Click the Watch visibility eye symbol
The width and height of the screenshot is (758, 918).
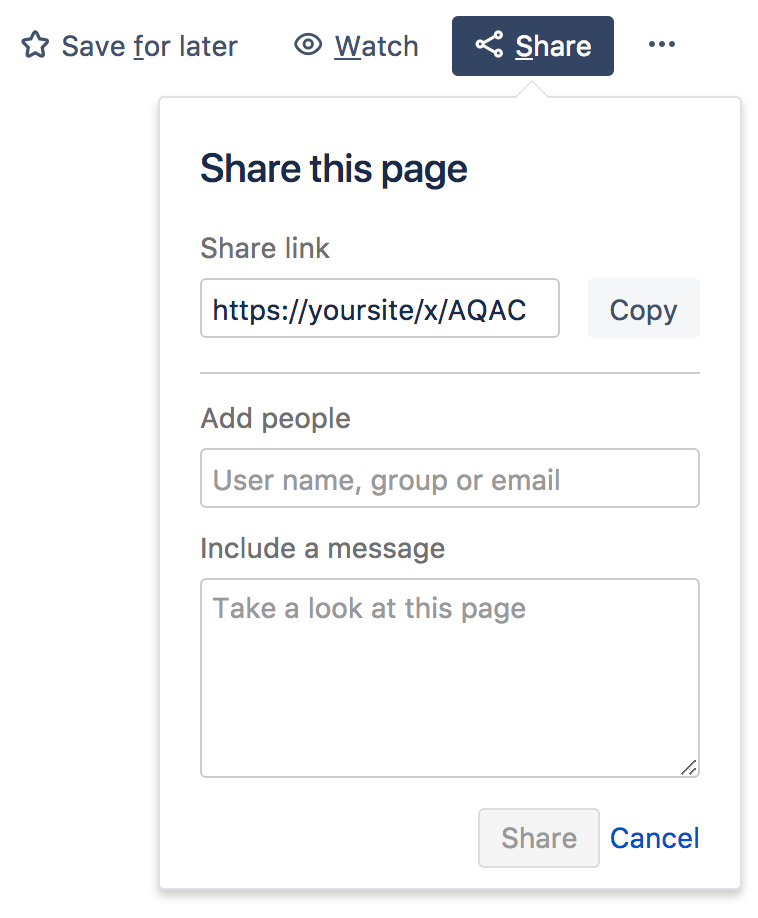pyautogui.click(x=307, y=45)
